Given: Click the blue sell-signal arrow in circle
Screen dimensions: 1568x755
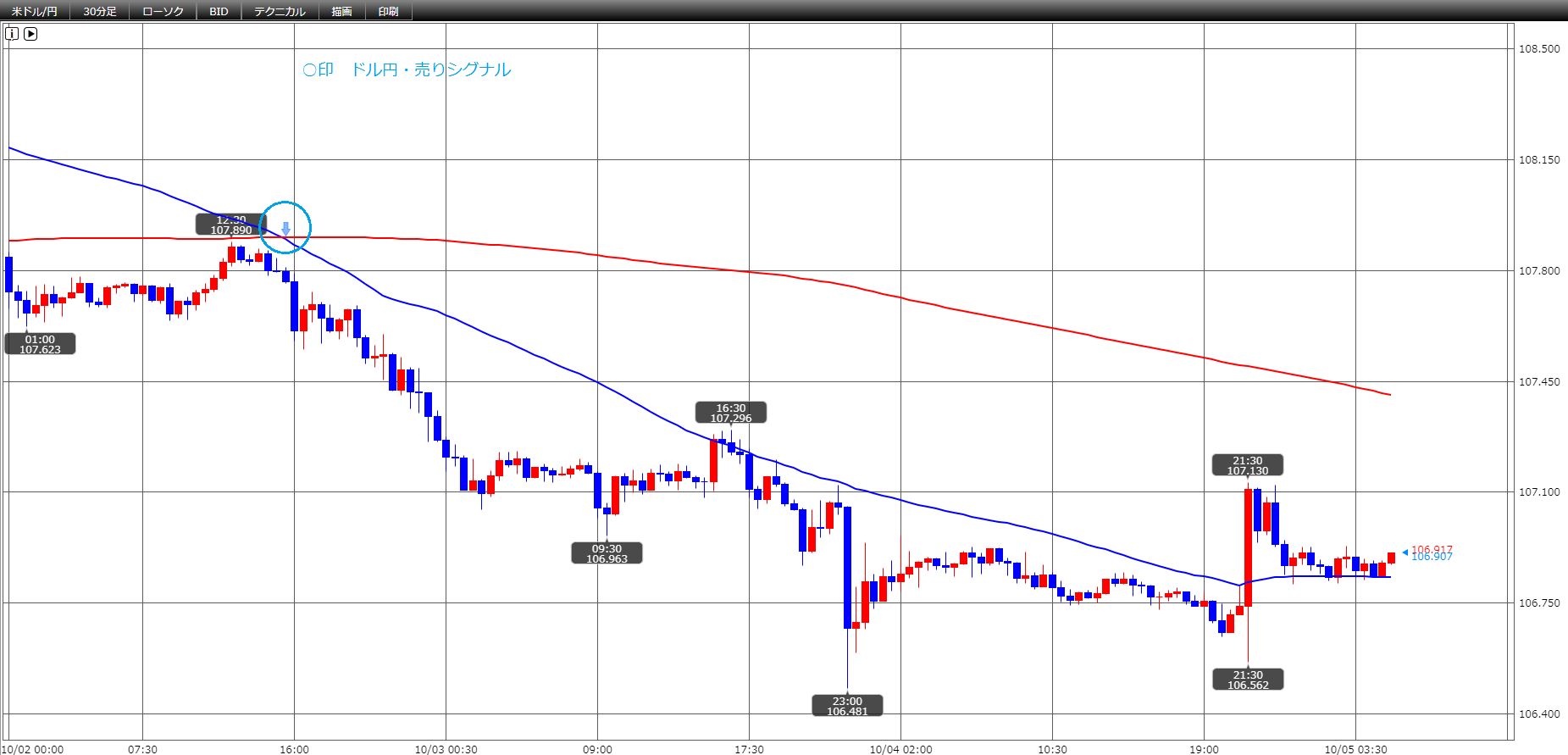Looking at the screenshot, I should 286,229.
